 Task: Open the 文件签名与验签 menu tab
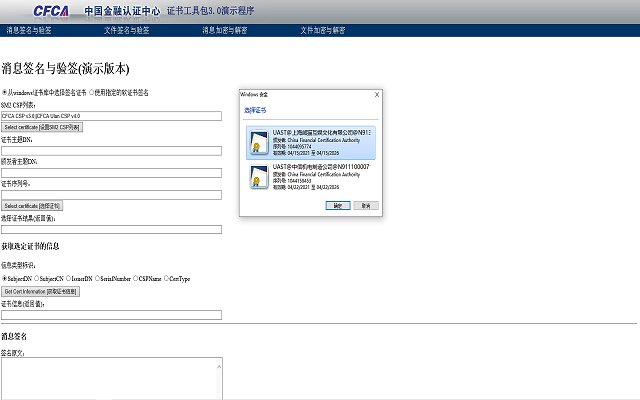tap(127, 30)
